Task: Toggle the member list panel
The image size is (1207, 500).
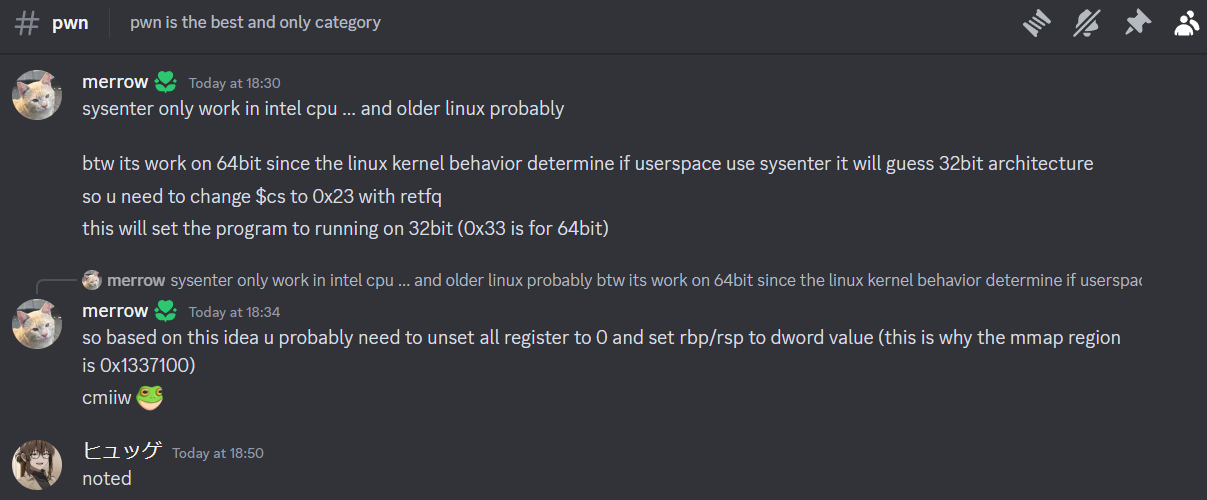Action: (1186, 23)
